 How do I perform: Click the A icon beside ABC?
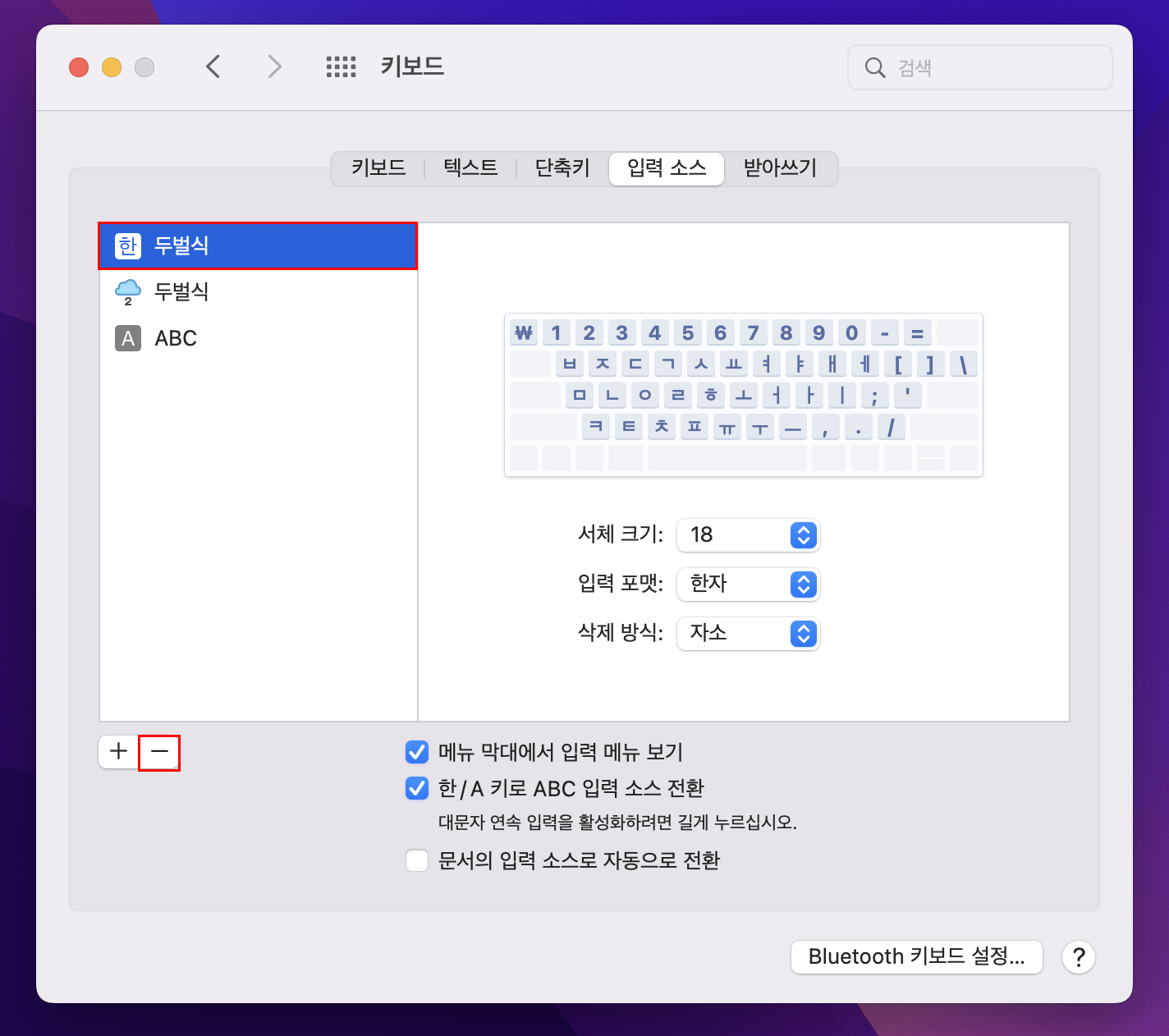pyautogui.click(x=128, y=338)
